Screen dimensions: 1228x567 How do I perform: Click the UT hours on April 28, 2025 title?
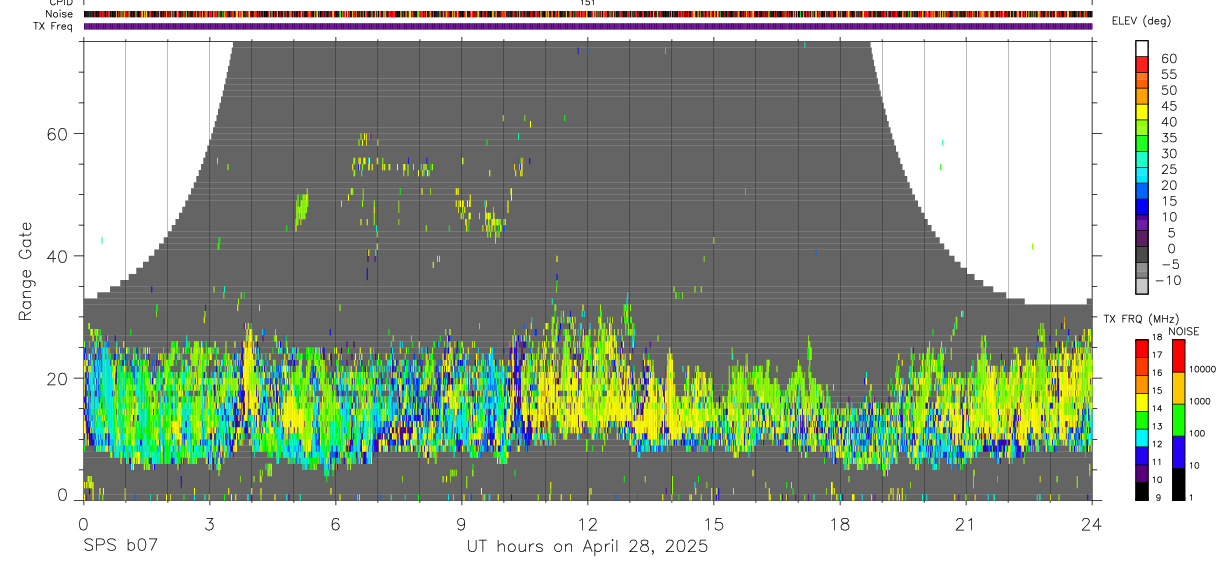point(587,546)
